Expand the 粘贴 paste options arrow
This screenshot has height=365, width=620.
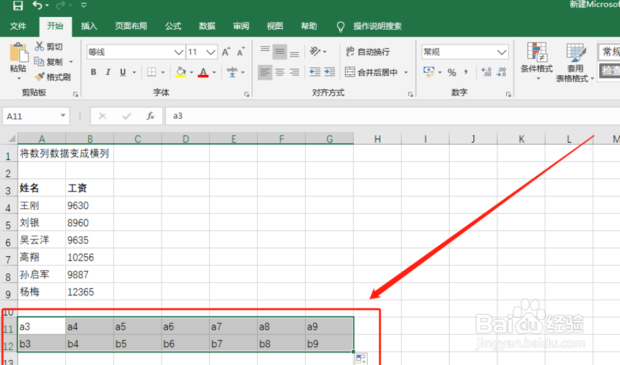[18, 78]
